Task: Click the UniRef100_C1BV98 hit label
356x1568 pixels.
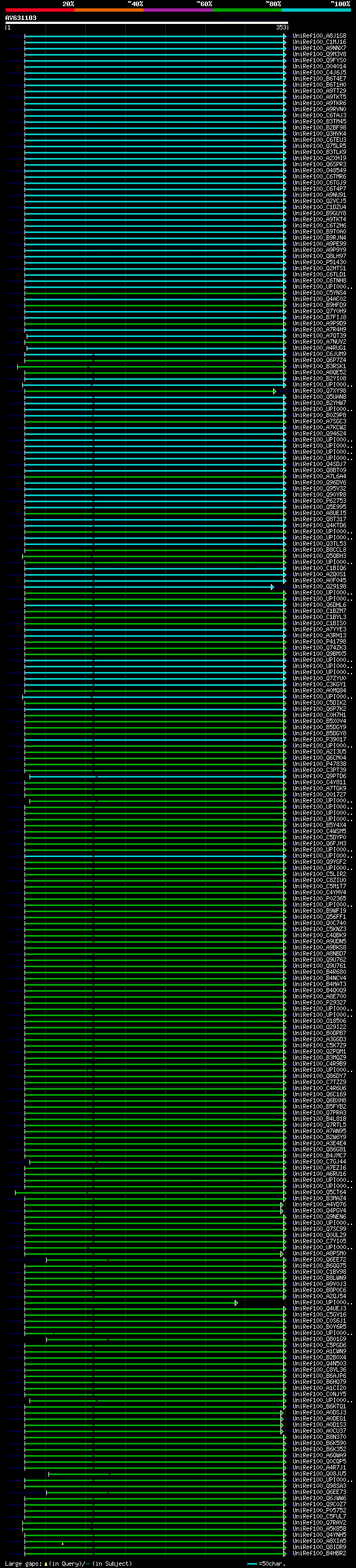Action: 319,1272
